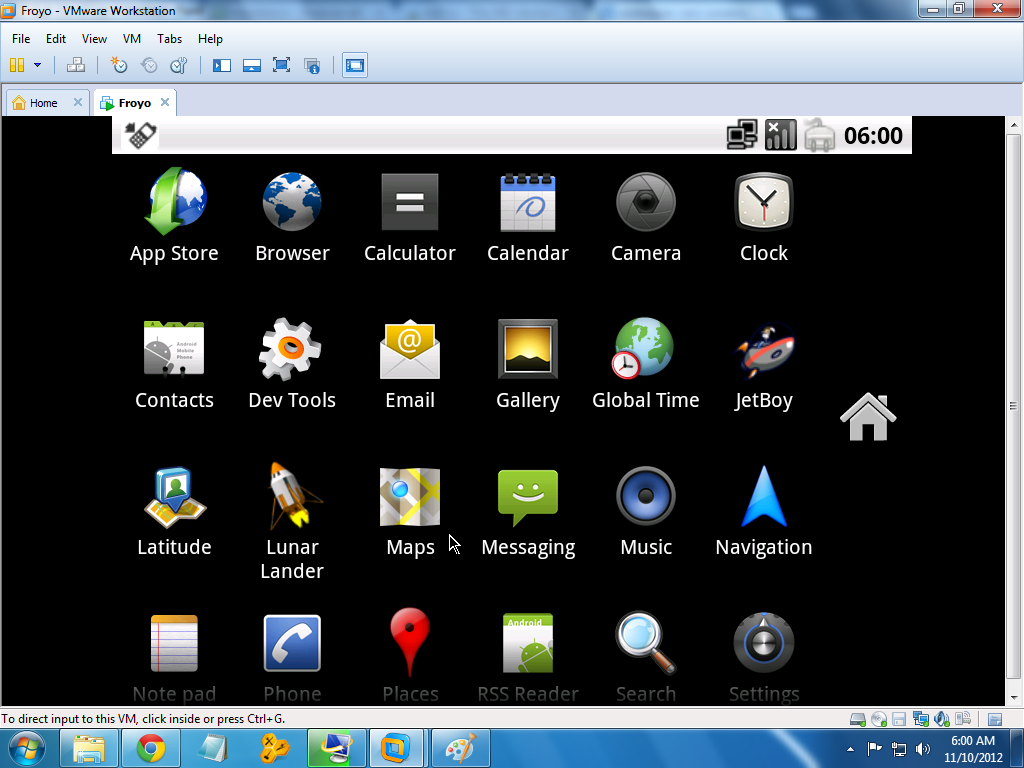Open the Windows Start menu

click(x=27, y=748)
